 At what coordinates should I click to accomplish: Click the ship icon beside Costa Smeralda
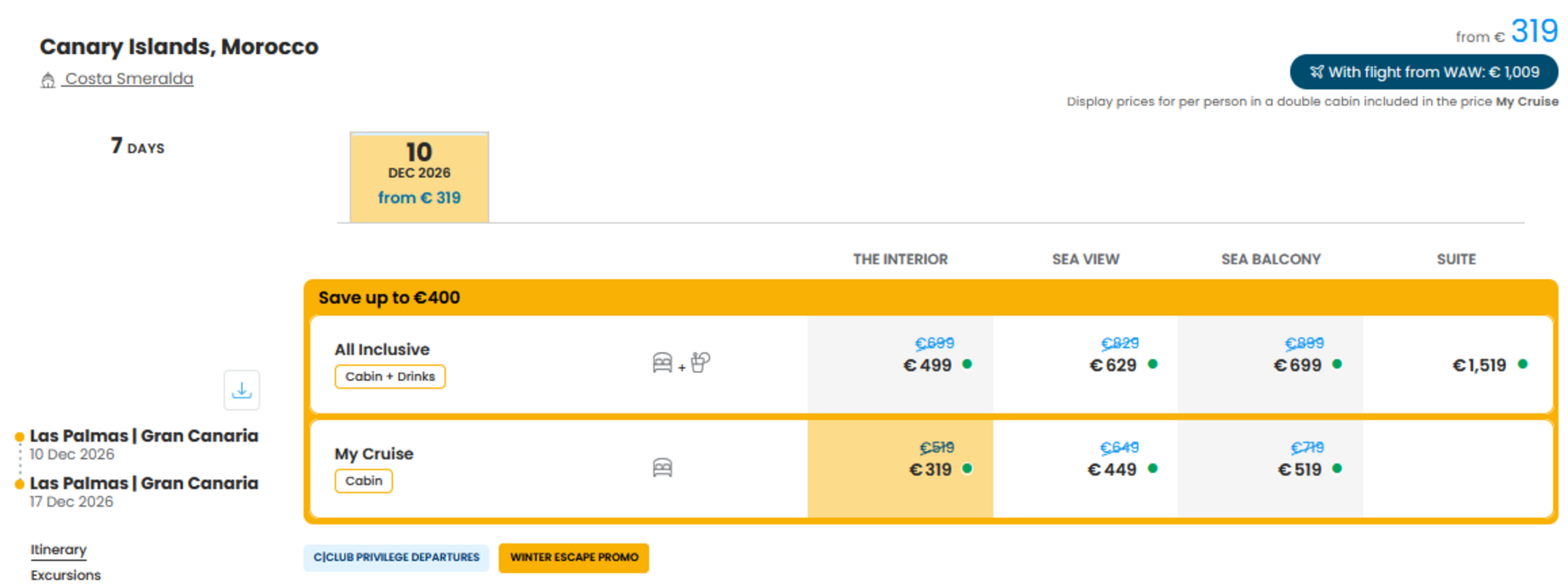(x=48, y=80)
